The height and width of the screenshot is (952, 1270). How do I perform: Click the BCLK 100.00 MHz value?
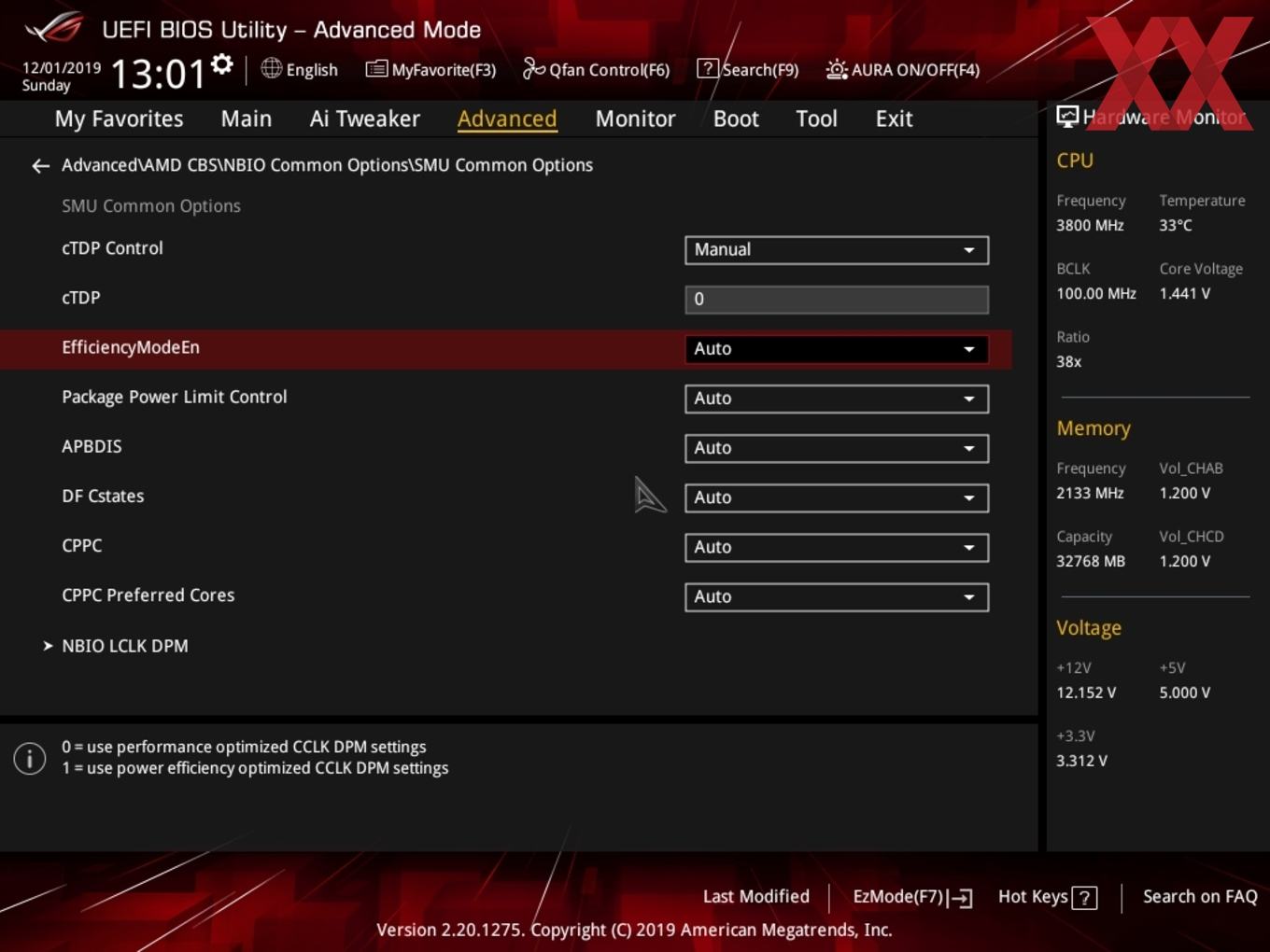point(1096,293)
